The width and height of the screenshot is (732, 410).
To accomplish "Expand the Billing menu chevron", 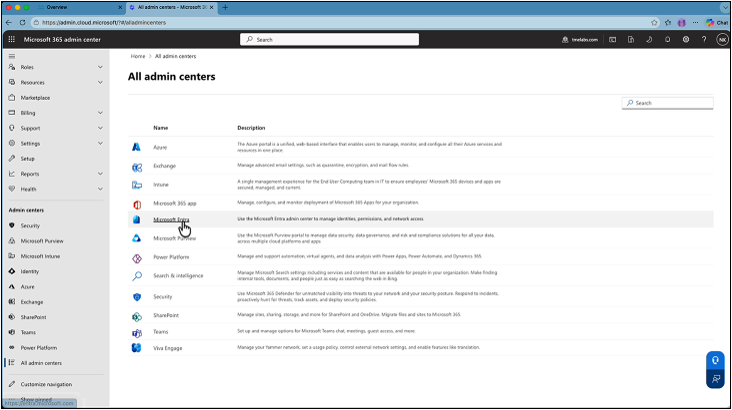I will pos(100,113).
